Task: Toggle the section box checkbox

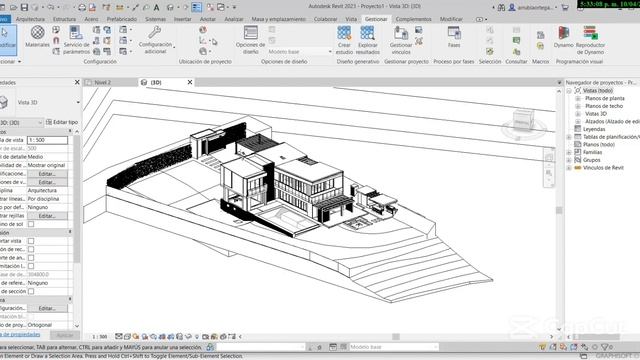Action: [x=31, y=291]
